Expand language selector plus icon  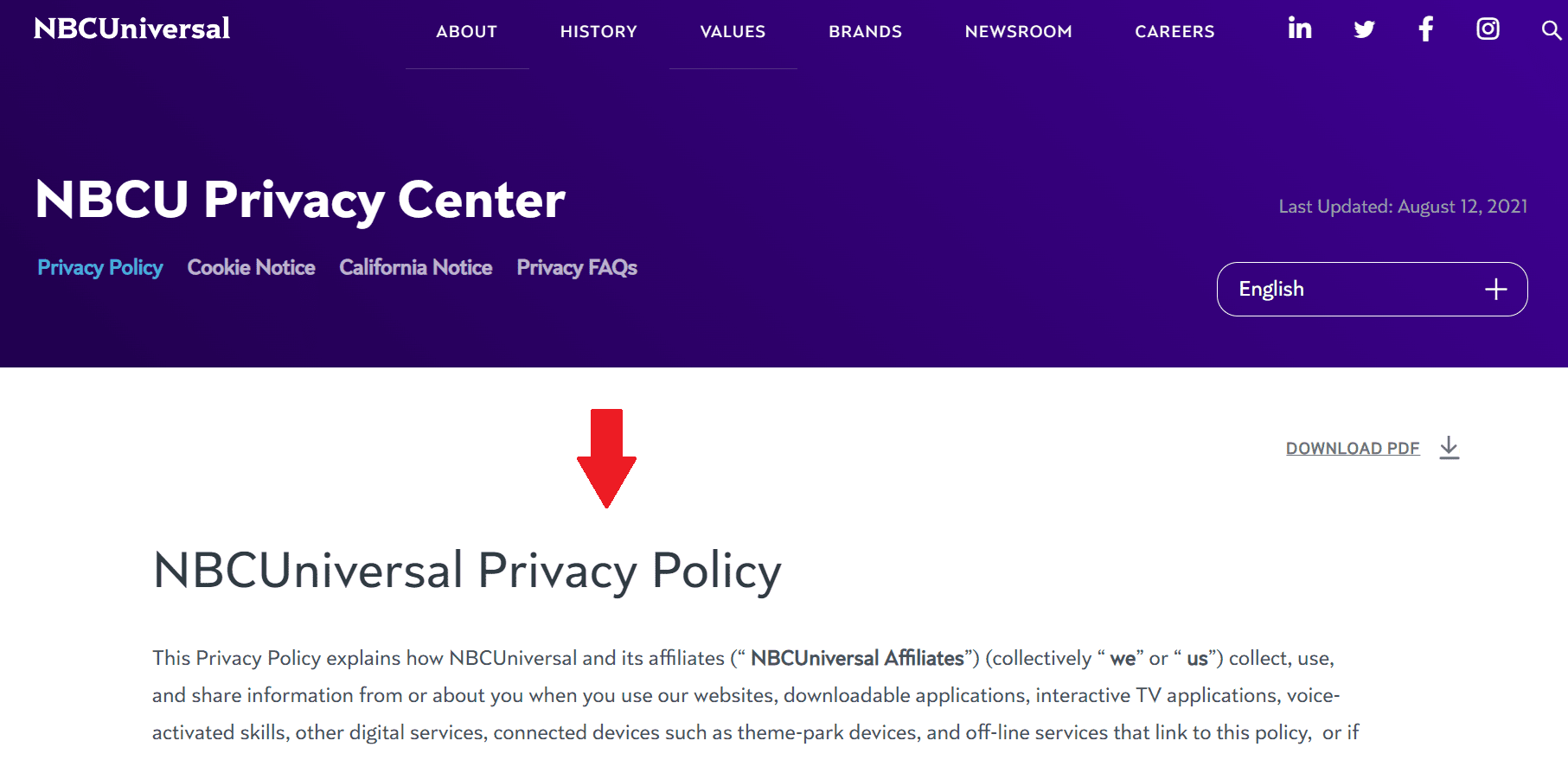[1496, 290]
